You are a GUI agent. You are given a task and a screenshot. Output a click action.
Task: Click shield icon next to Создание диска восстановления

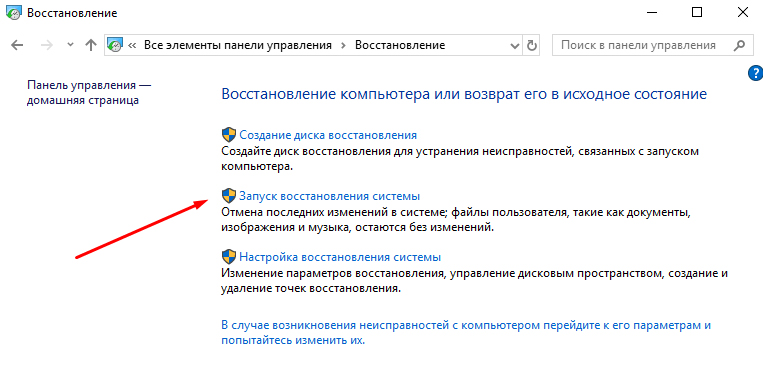[x=229, y=135]
